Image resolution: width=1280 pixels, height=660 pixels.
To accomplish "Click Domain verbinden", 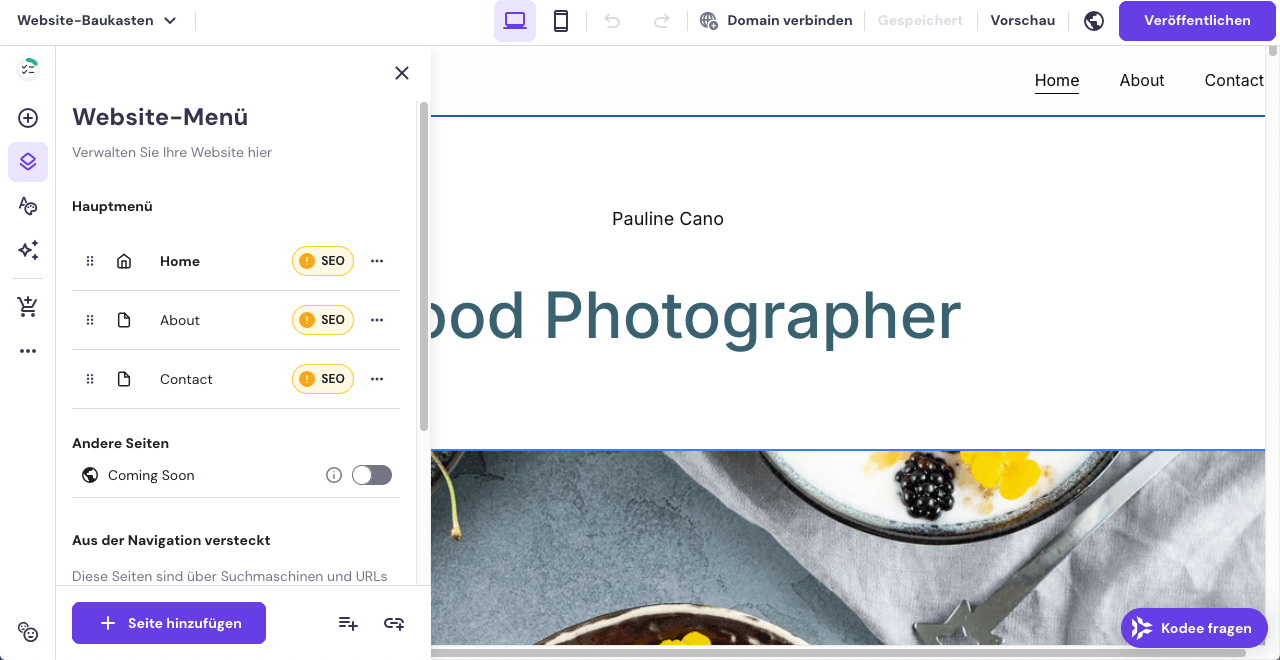I will pos(776,20).
